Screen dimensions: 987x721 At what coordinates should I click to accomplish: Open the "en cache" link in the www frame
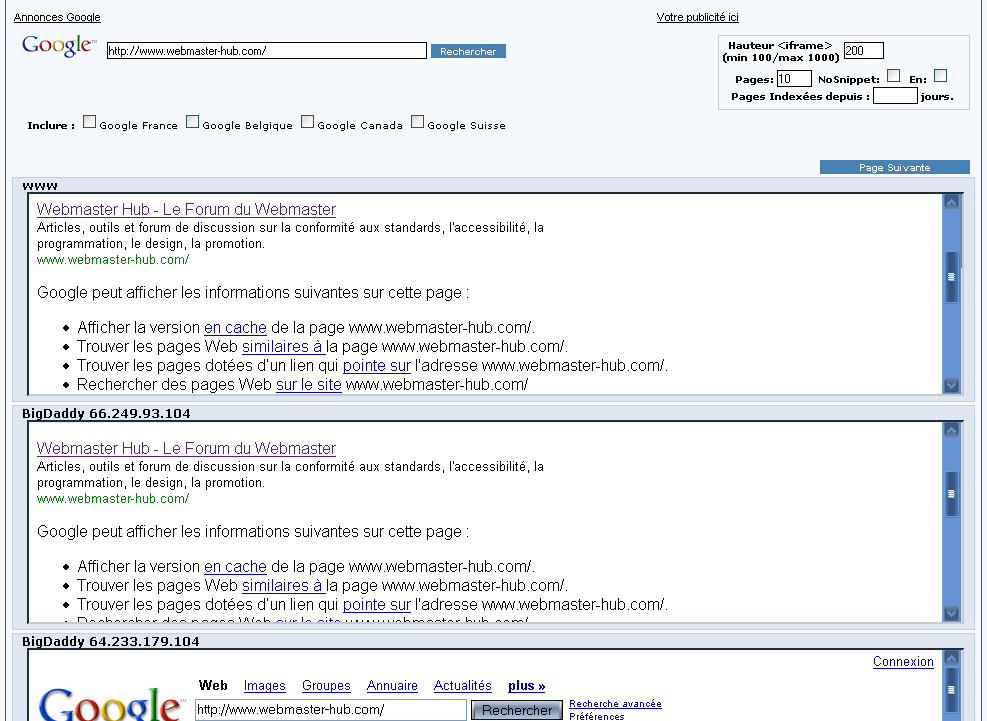[x=235, y=327]
